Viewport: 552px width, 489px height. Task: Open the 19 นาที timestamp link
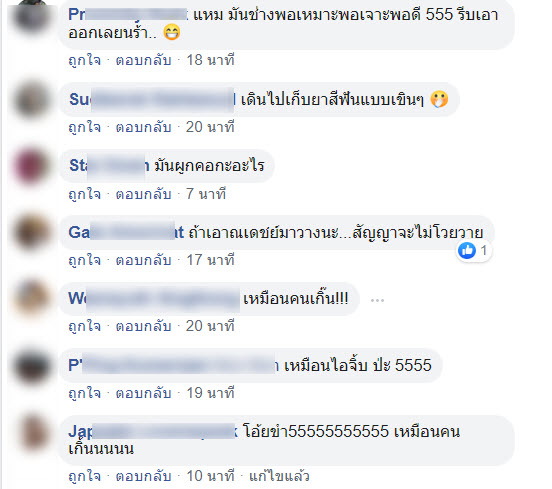click(x=210, y=393)
